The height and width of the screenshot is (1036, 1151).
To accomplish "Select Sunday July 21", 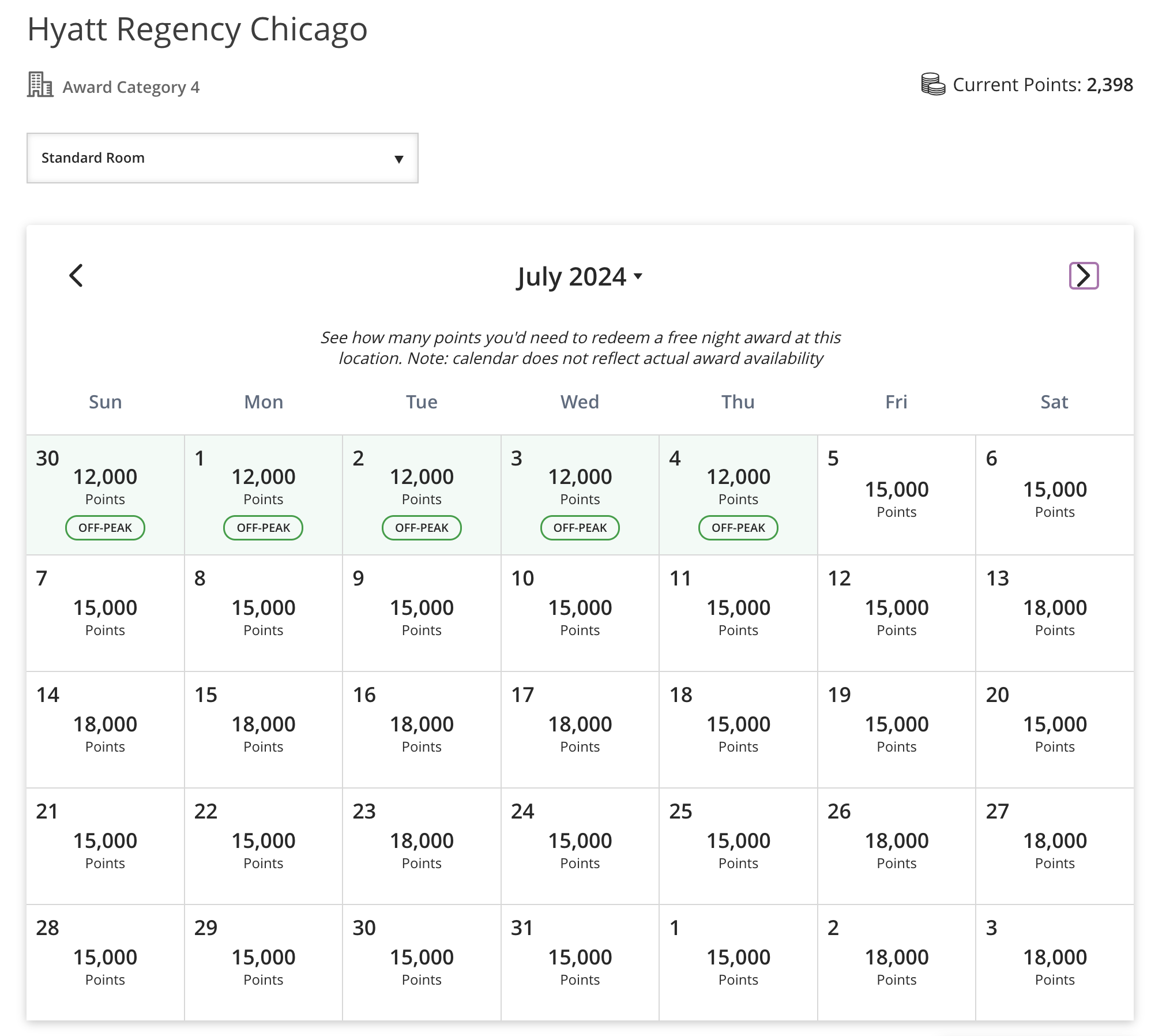I will 106,846.
